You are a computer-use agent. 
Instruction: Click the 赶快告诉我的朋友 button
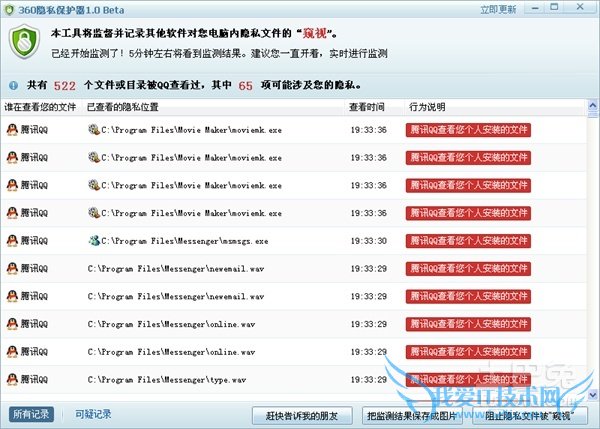[302, 416]
